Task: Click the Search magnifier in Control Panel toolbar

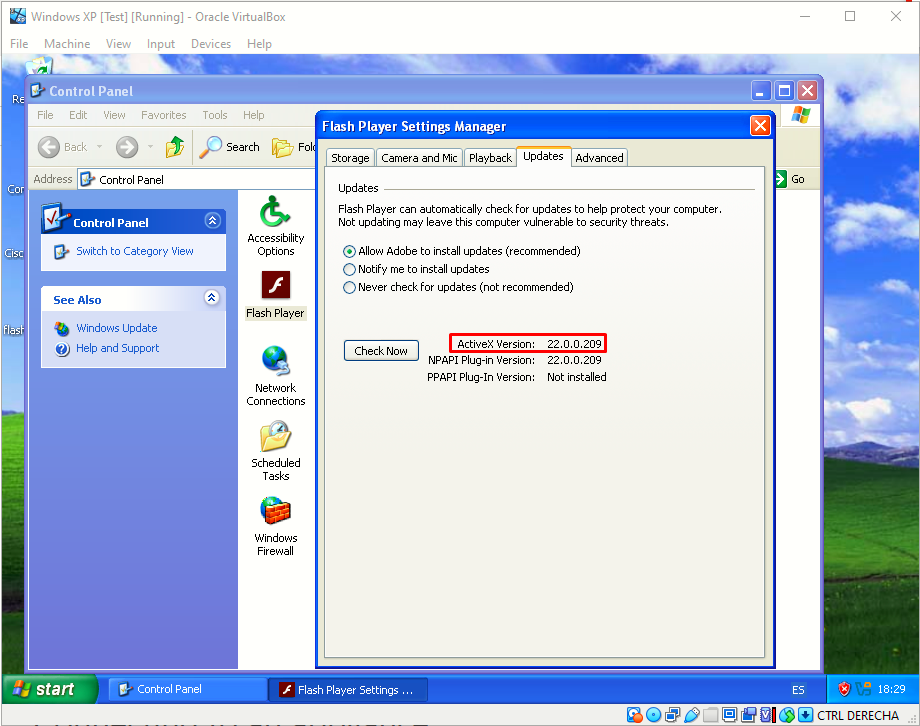Action: click(x=211, y=147)
